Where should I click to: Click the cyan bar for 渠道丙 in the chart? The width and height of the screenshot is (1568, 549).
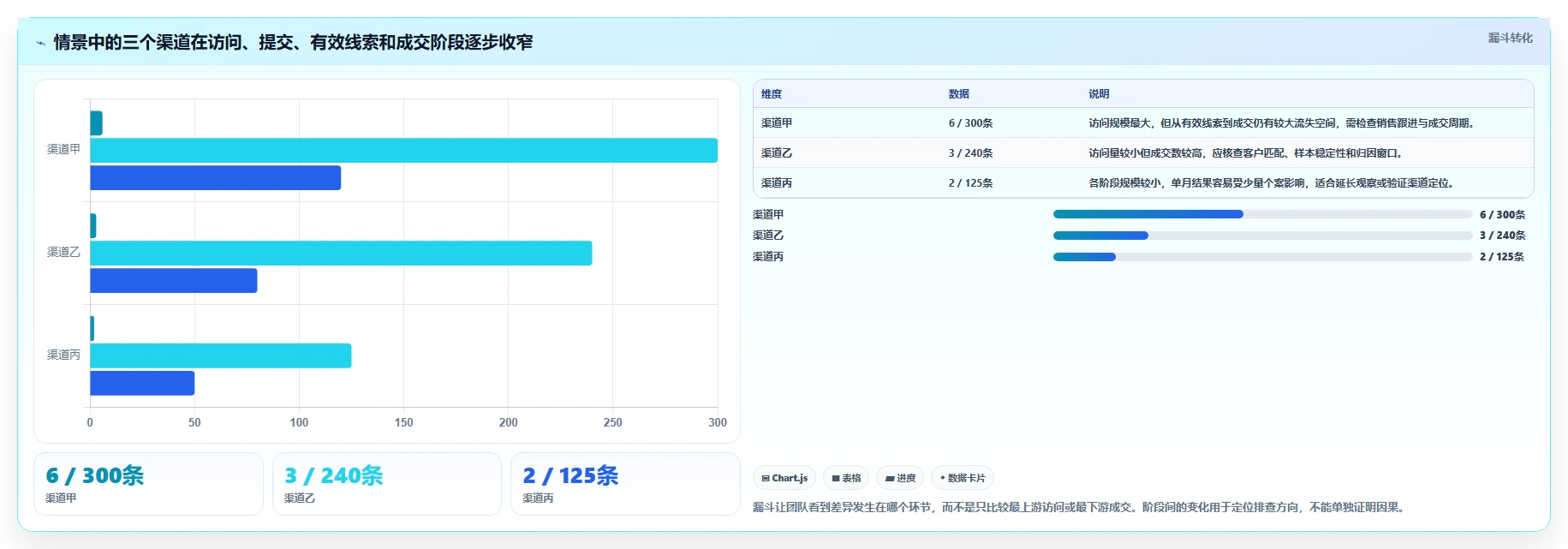point(220,356)
